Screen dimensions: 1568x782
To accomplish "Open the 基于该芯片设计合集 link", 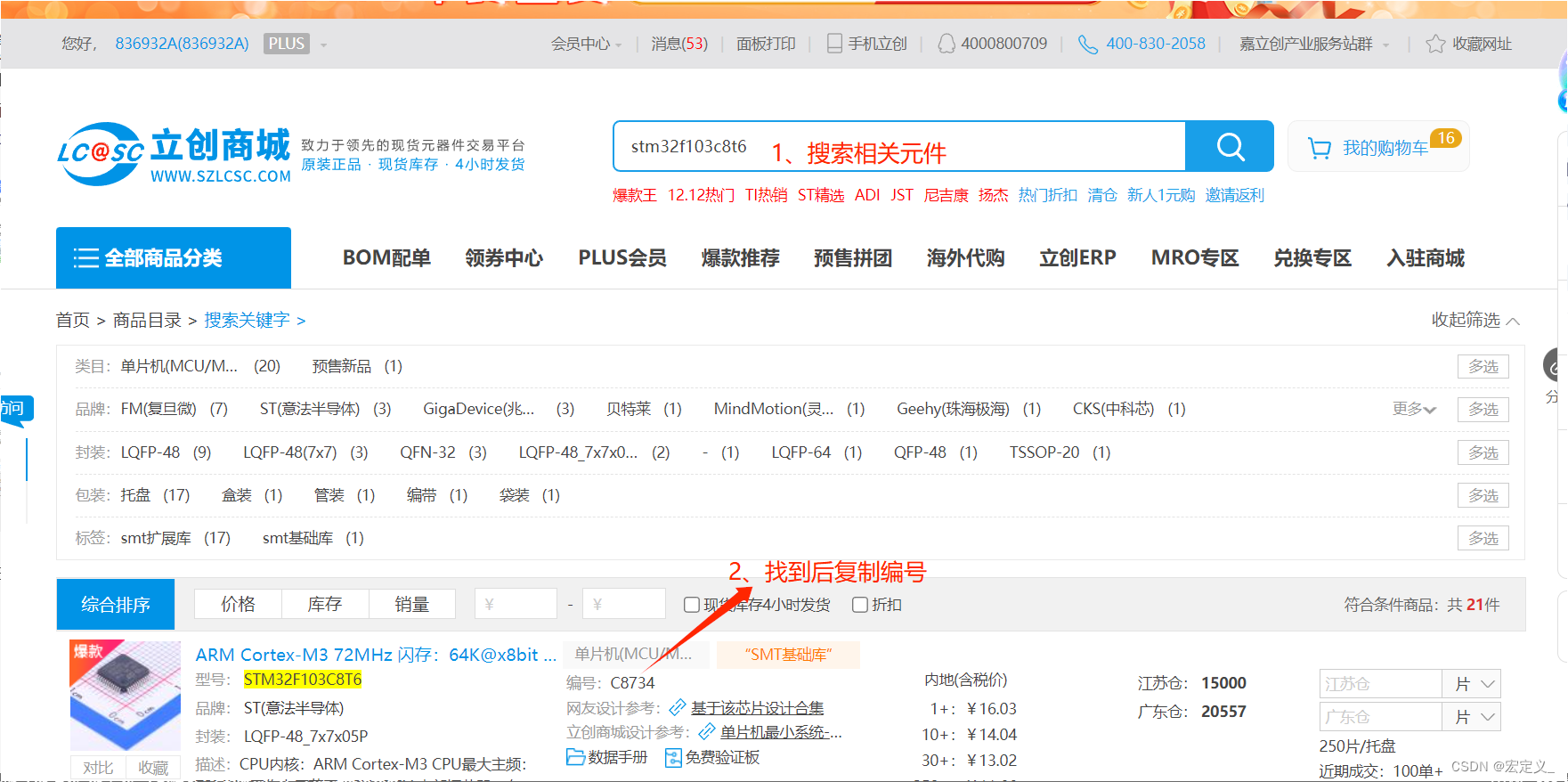I will coord(757,707).
